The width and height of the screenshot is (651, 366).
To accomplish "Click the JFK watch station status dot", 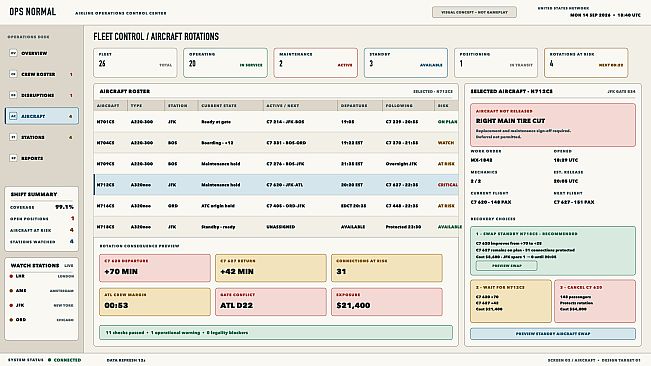I will click(11, 305).
